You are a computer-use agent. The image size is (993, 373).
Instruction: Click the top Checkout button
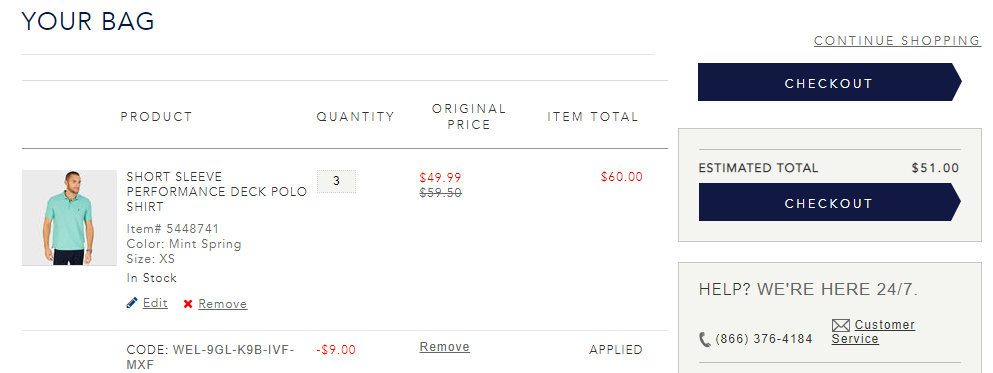click(x=830, y=82)
